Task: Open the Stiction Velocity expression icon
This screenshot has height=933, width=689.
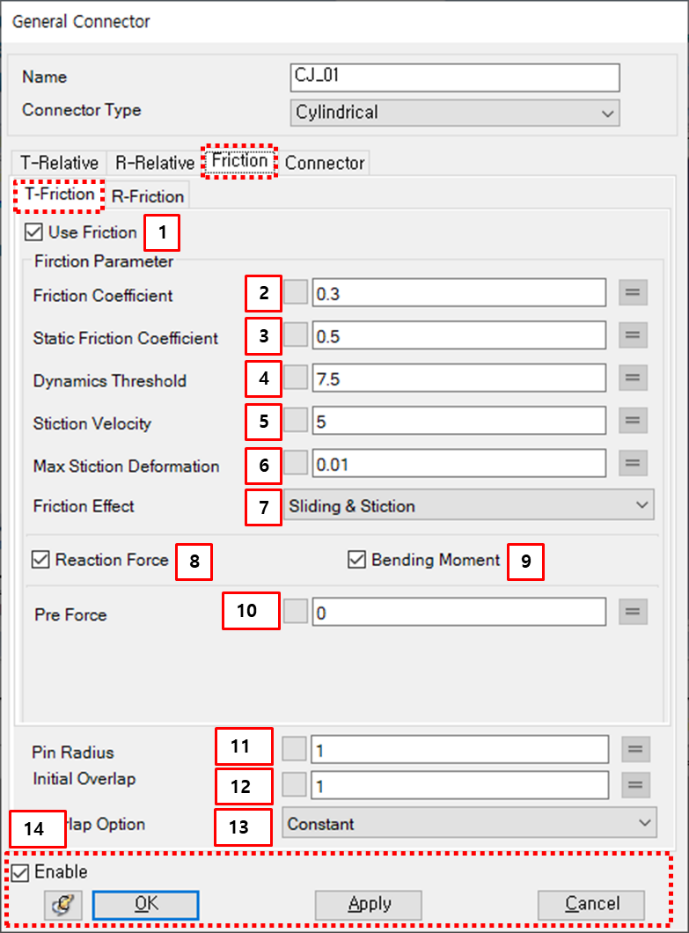Action: tap(634, 421)
